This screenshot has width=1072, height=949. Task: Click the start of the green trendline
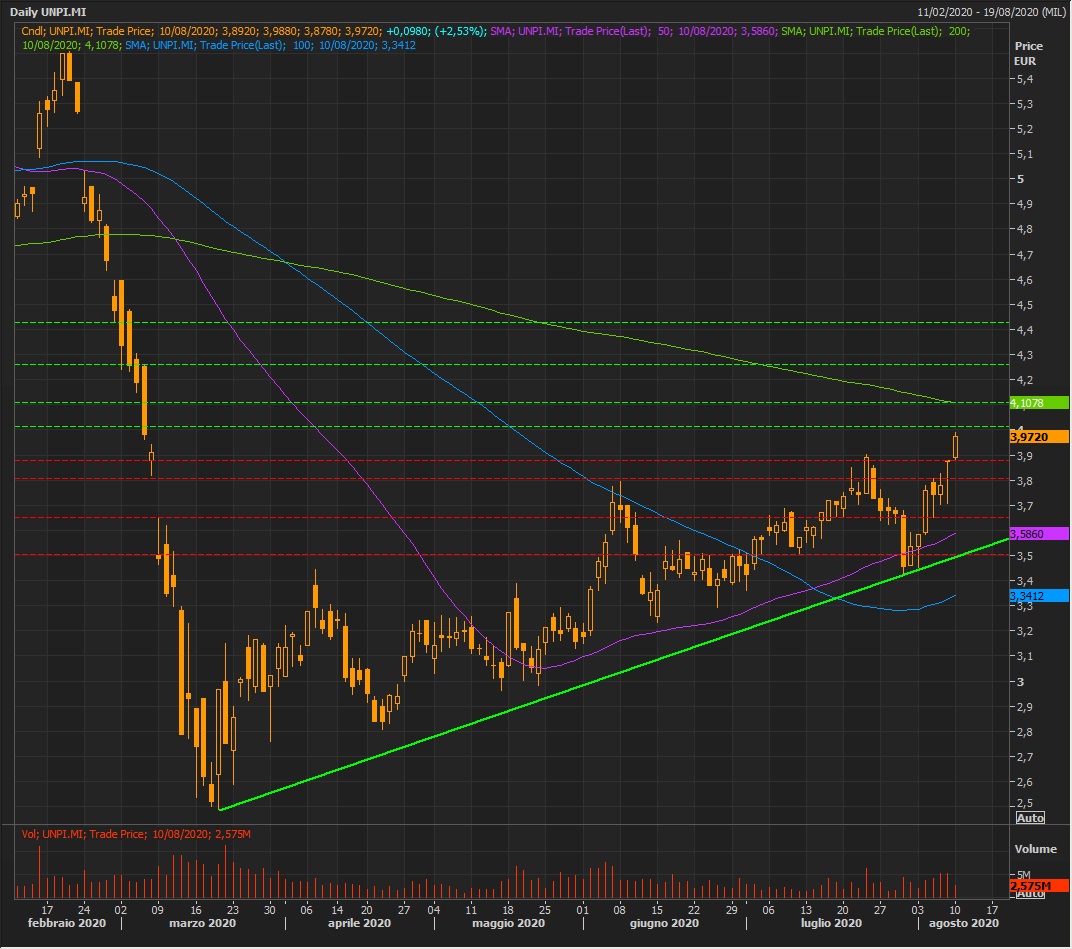pos(219,808)
